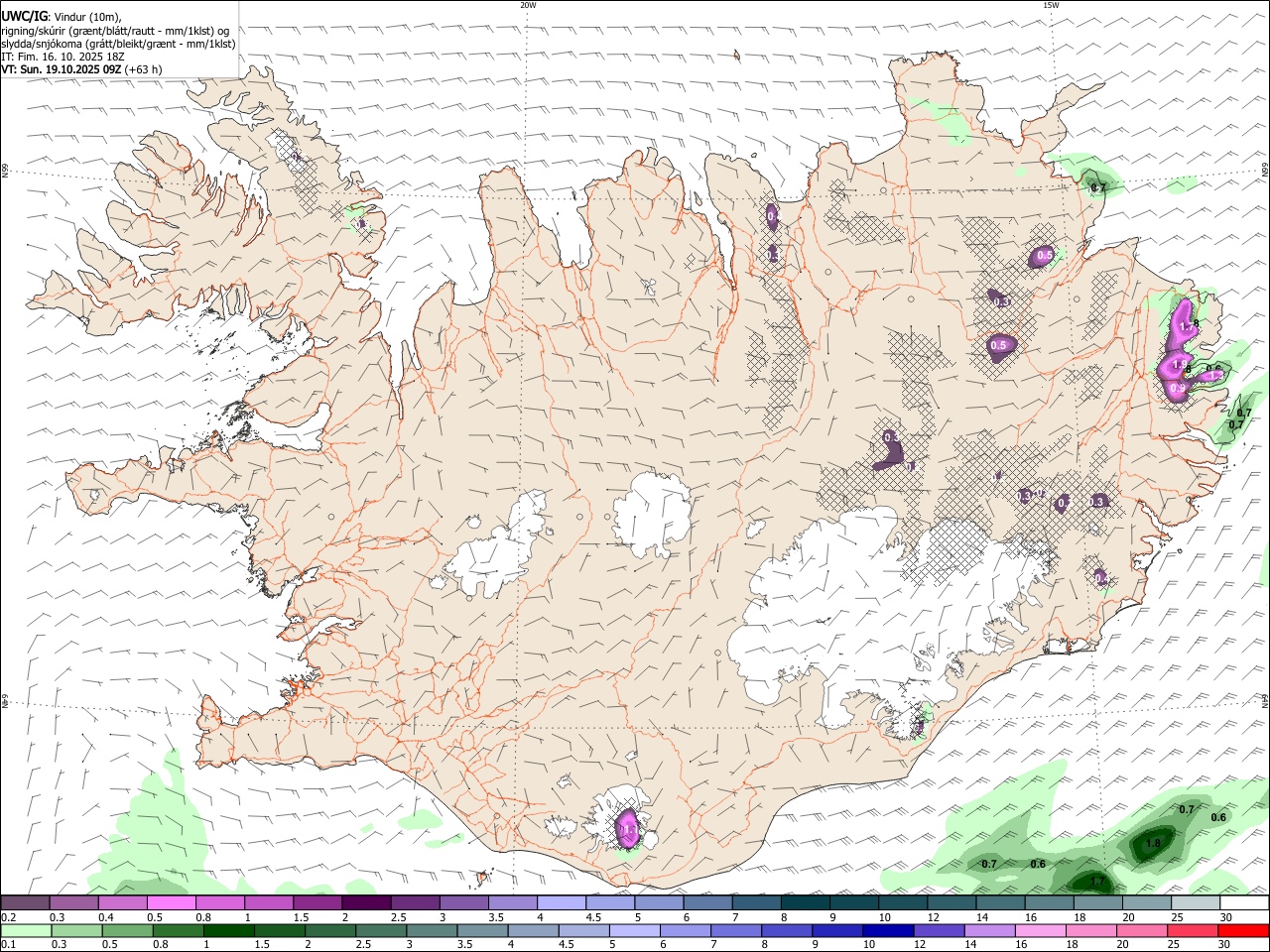The width and height of the screenshot is (1270, 952).
Task: Click the palest green 0.1–0.3 rain swatch
Action: pyautogui.click(x=26, y=930)
